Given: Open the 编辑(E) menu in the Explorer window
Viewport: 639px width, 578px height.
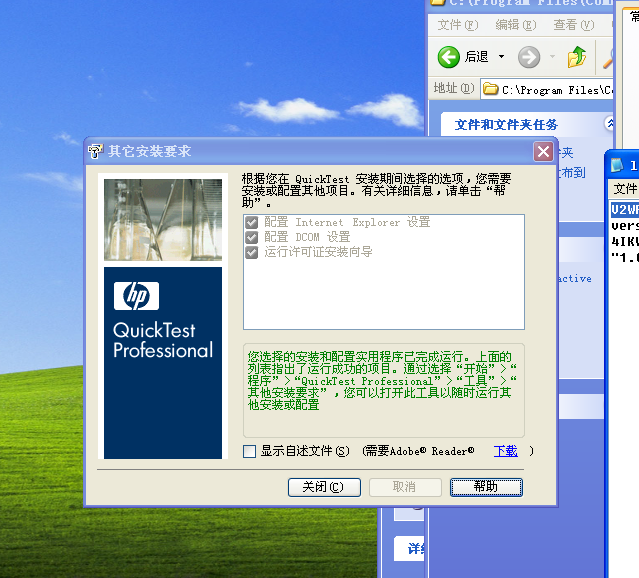Looking at the screenshot, I should coord(516,25).
